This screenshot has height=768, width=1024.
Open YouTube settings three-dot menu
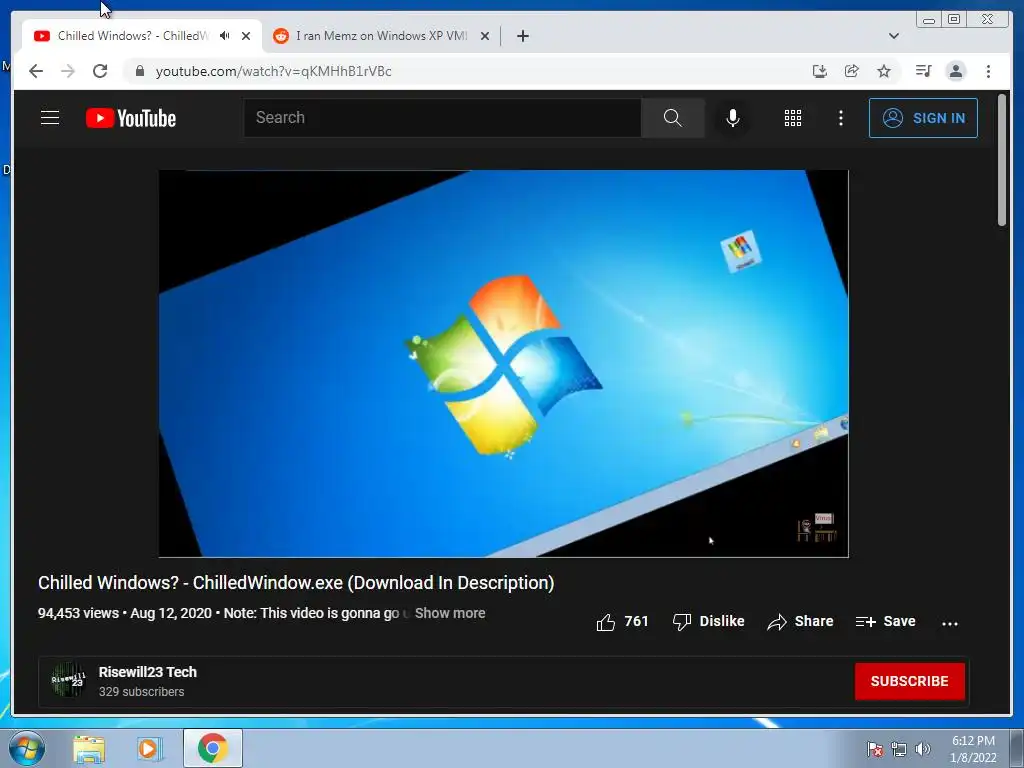coord(840,118)
